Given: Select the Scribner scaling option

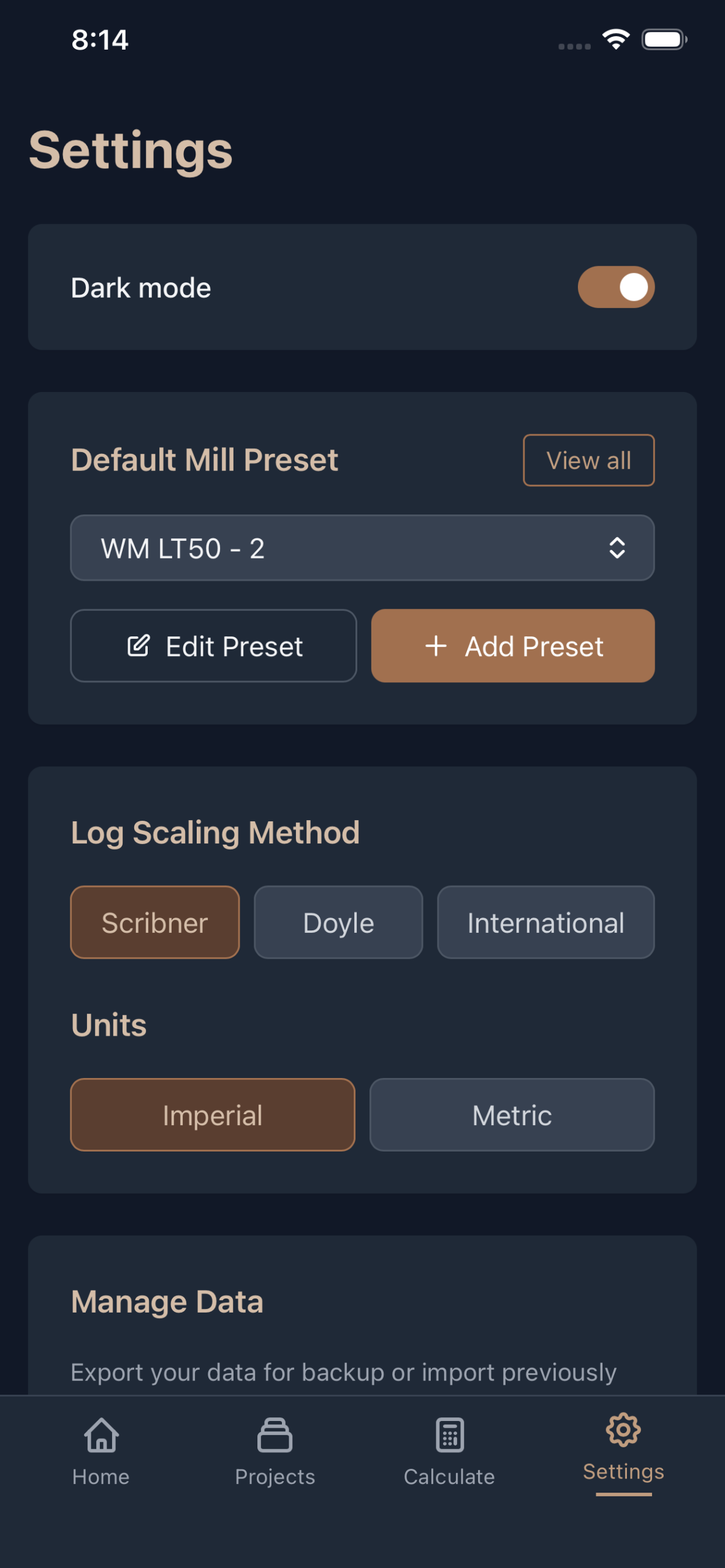Looking at the screenshot, I should coord(155,922).
